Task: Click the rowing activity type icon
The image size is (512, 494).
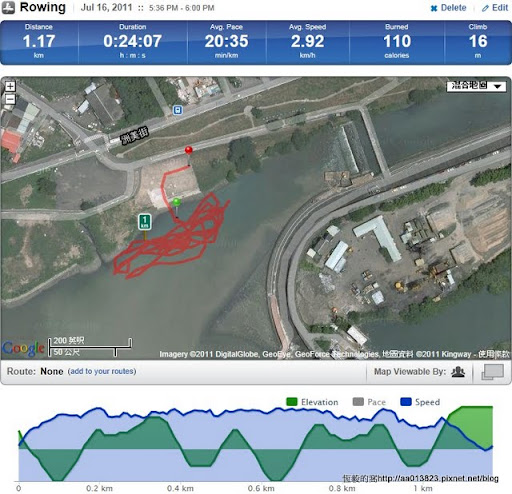Action: pos(8,8)
